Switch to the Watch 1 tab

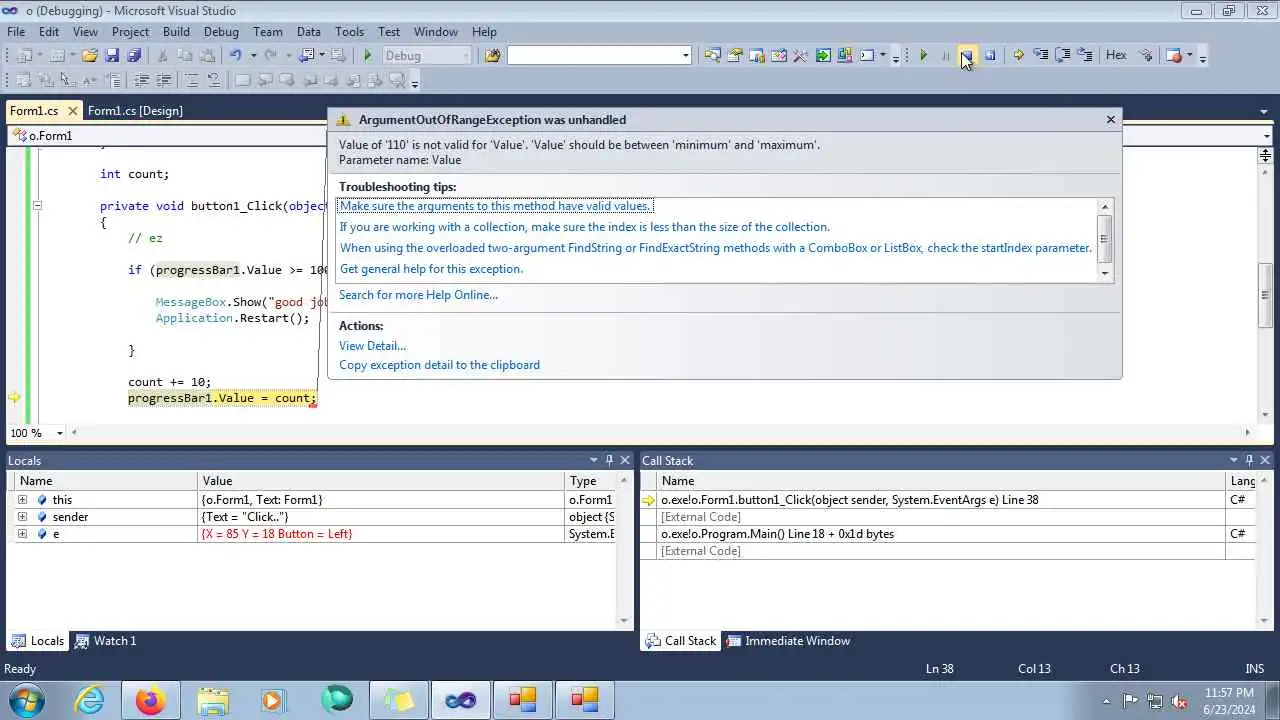[x=106, y=641]
